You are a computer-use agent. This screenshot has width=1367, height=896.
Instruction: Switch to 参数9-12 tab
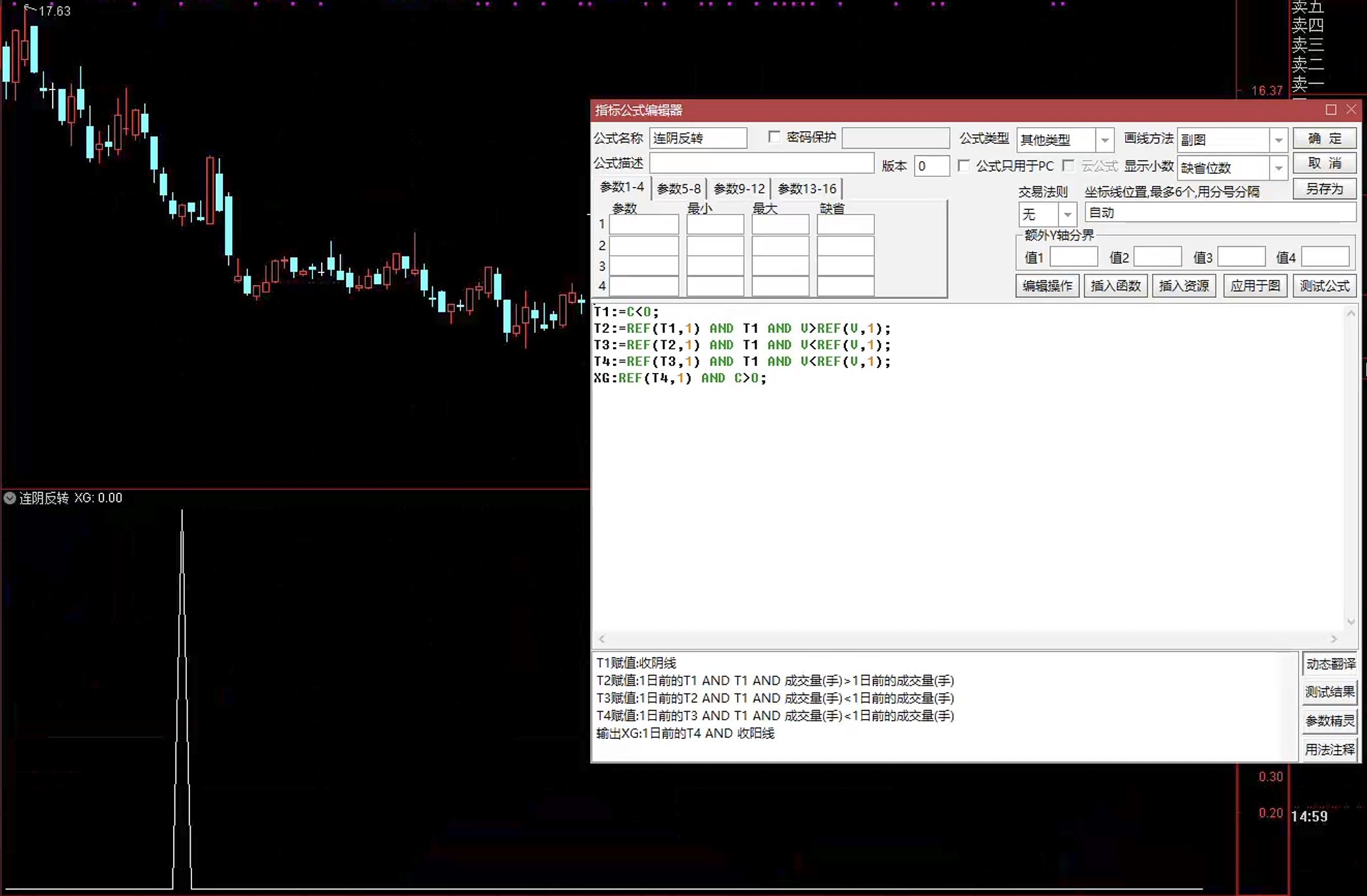click(739, 189)
